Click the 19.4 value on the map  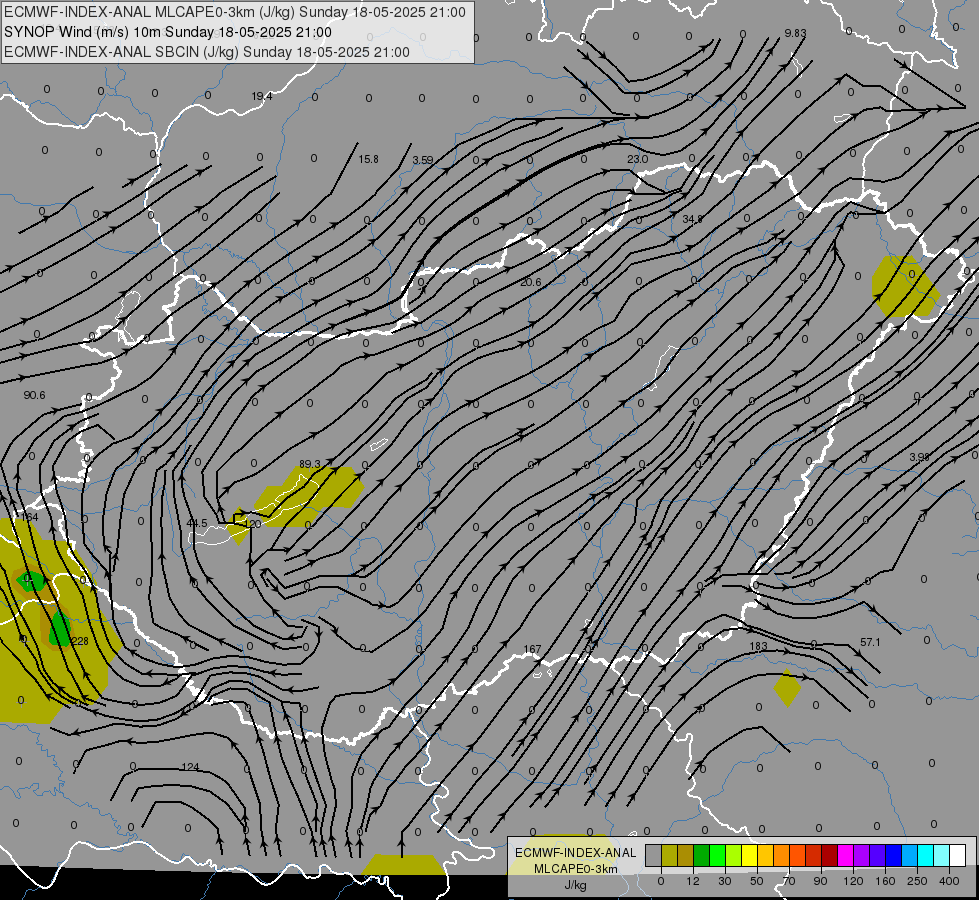tap(262, 96)
